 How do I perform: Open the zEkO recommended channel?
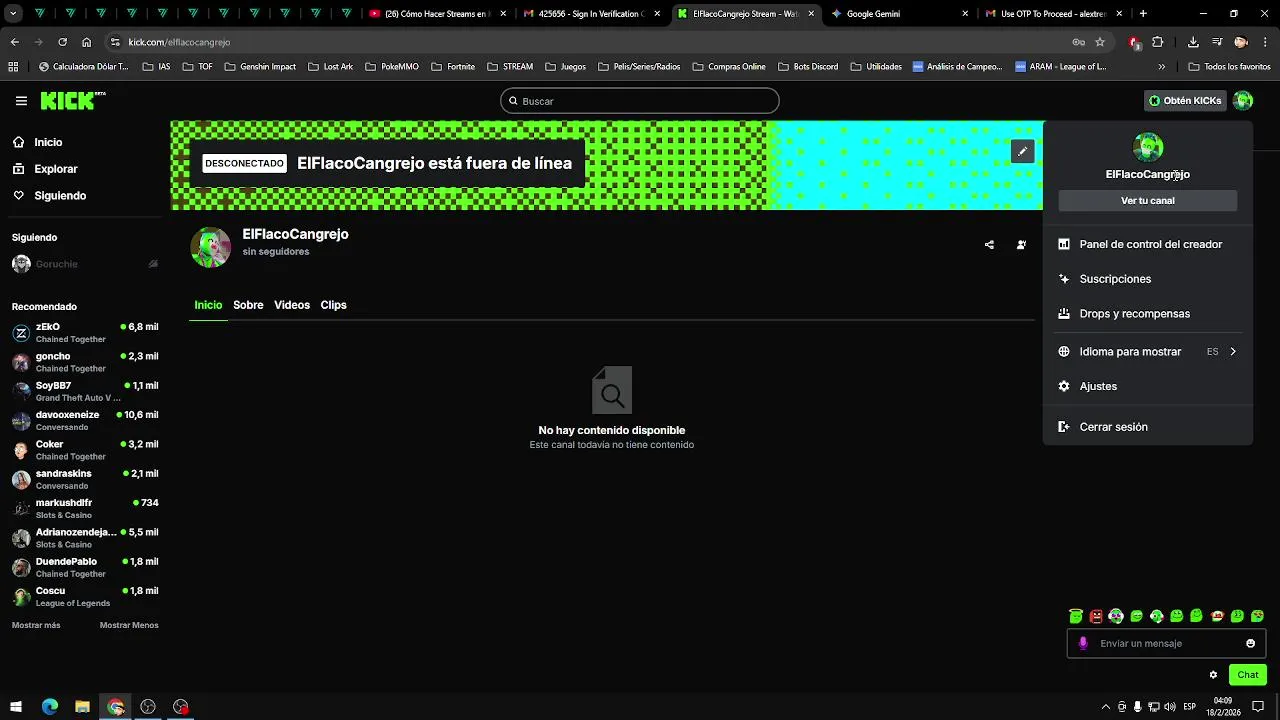tap(85, 333)
